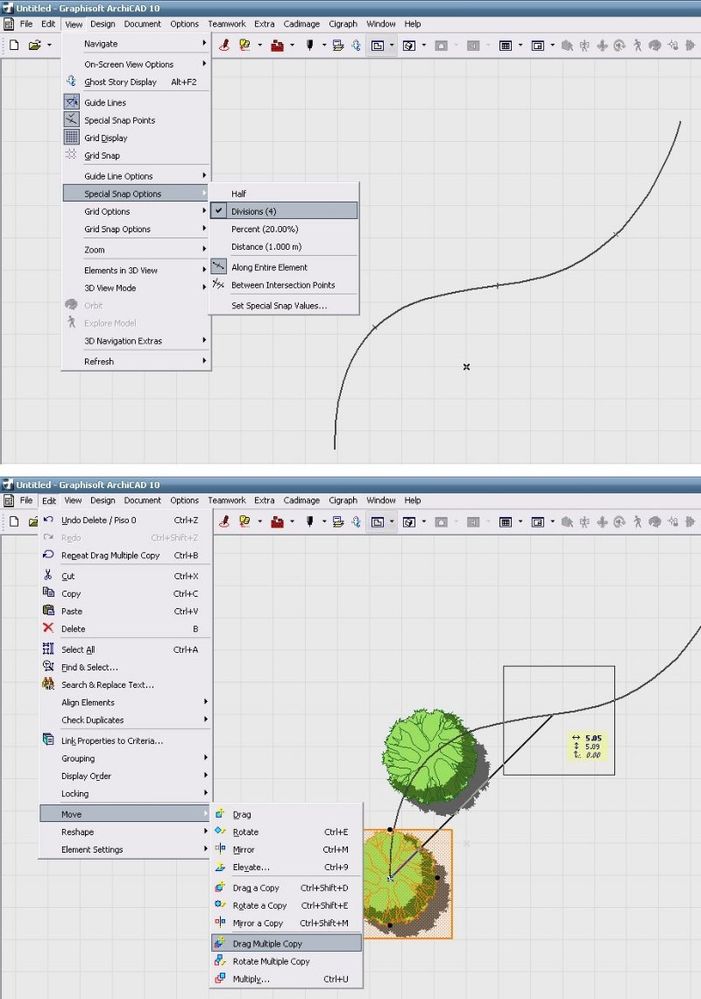The image size is (701, 999).
Task: Select Distance (1.000 m) snap option
Action: pyautogui.click(x=284, y=247)
